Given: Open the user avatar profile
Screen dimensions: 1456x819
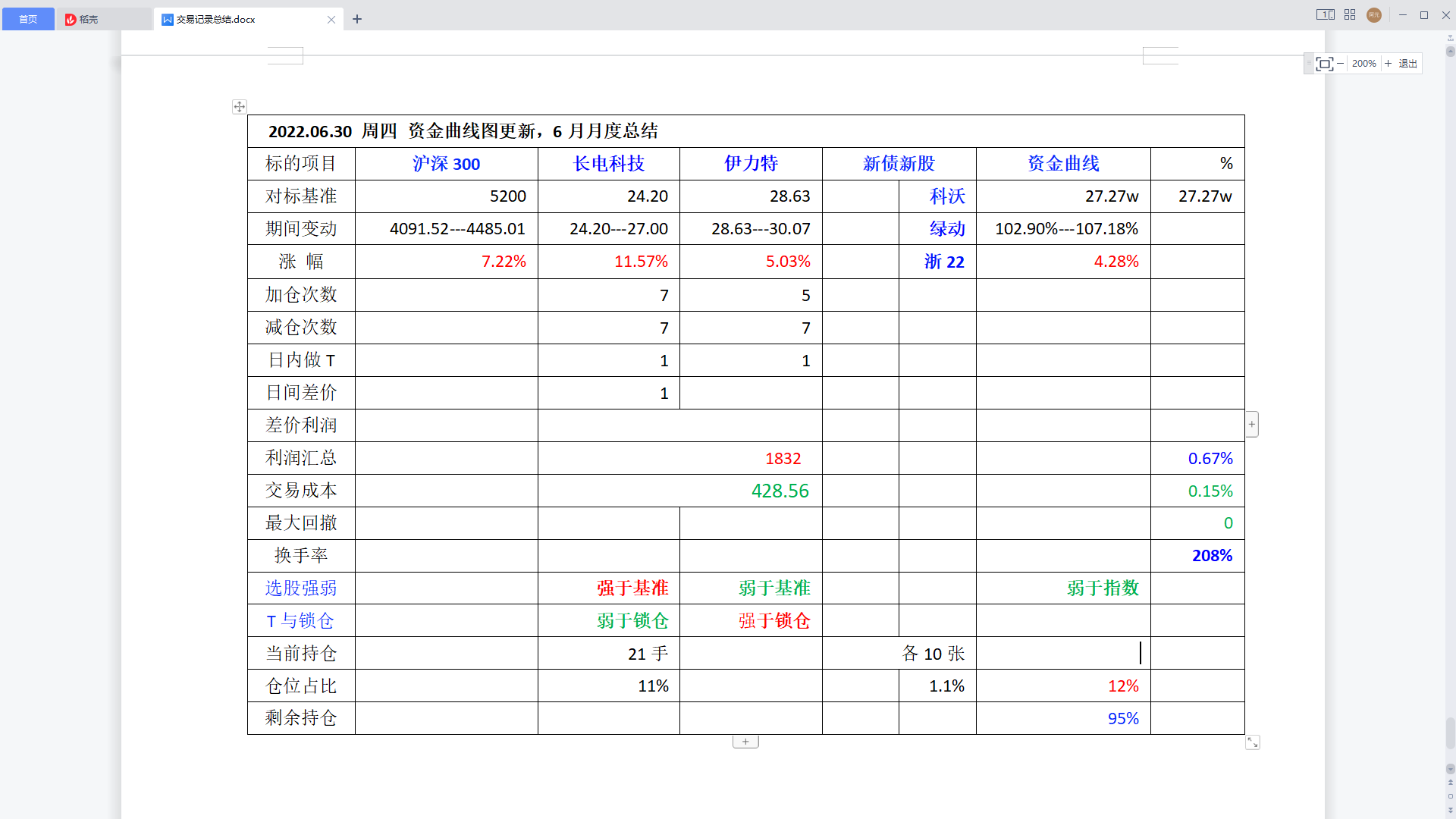Looking at the screenshot, I should tap(1373, 15).
